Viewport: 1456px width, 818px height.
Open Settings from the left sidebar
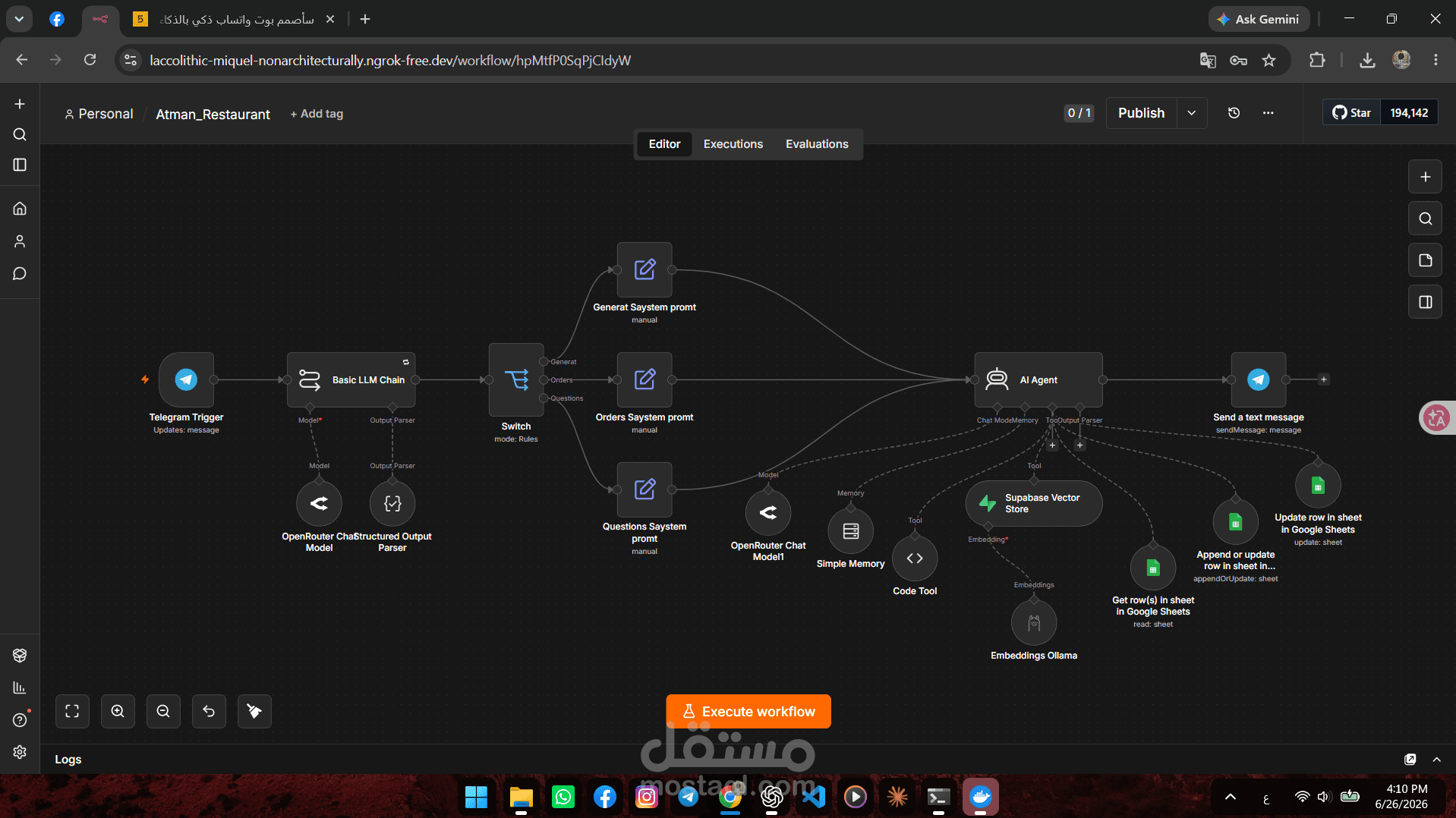(x=20, y=752)
